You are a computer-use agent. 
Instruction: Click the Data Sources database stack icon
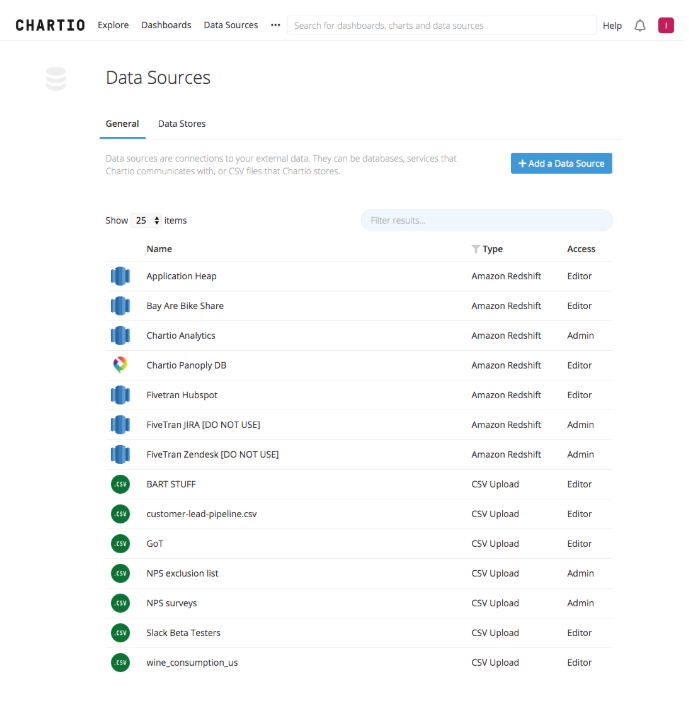click(56, 79)
